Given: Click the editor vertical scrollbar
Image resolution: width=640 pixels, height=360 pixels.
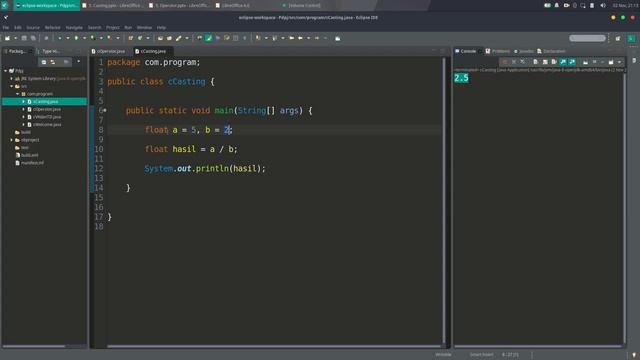Looking at the screenshot, I should pos(444,200).
